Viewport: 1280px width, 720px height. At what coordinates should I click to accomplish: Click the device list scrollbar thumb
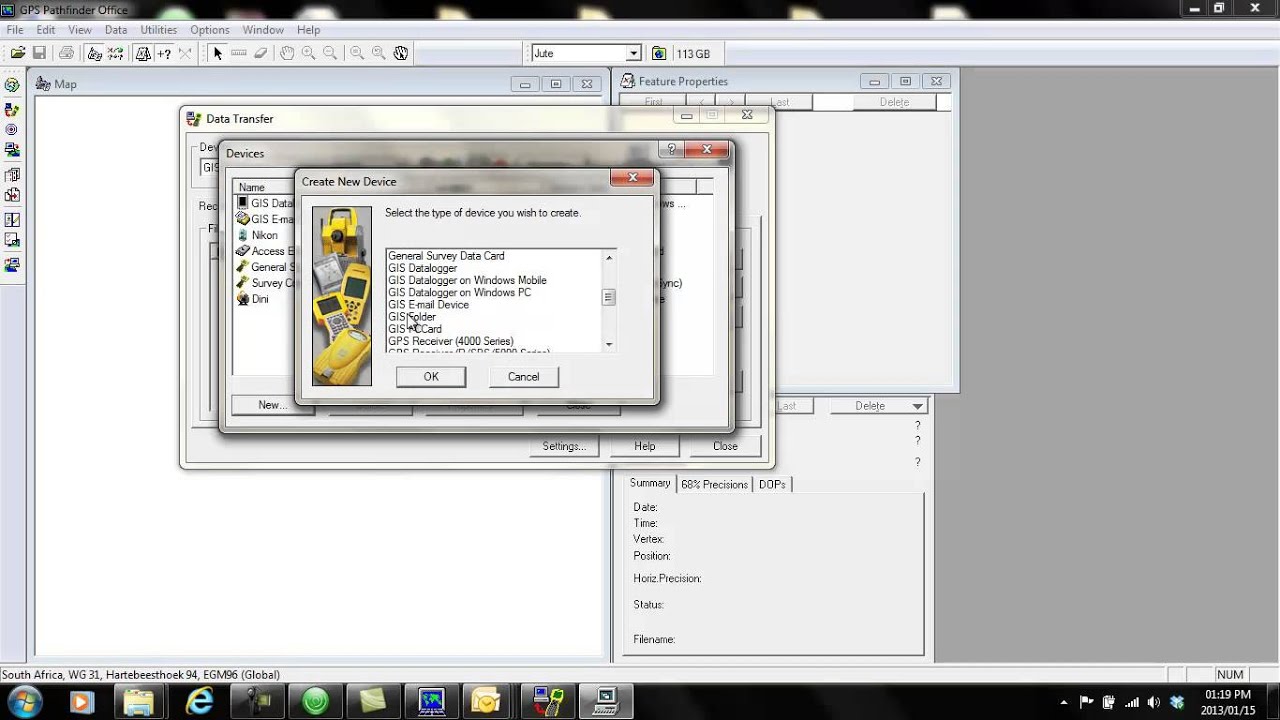[609, 297]
